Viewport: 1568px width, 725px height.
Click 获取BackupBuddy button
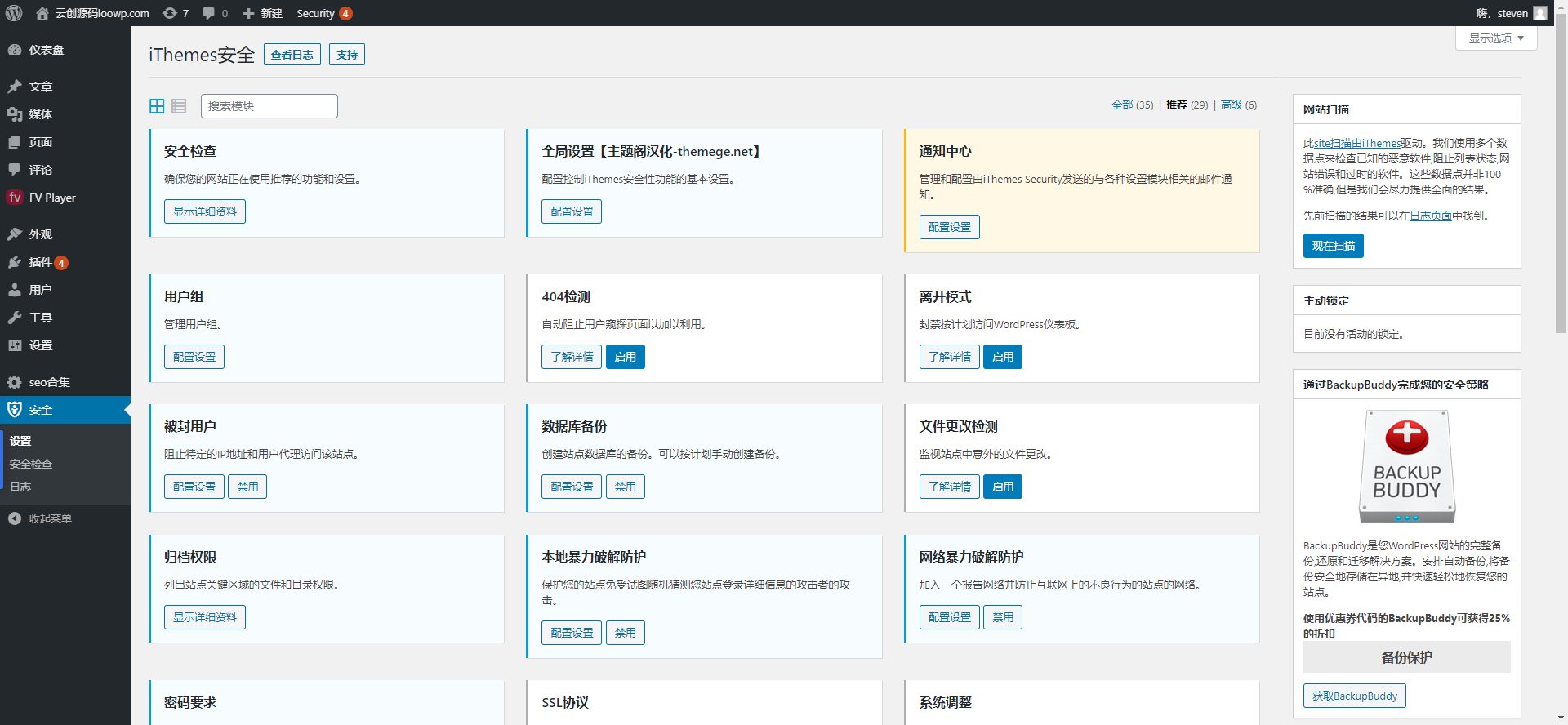[1355, 696]
